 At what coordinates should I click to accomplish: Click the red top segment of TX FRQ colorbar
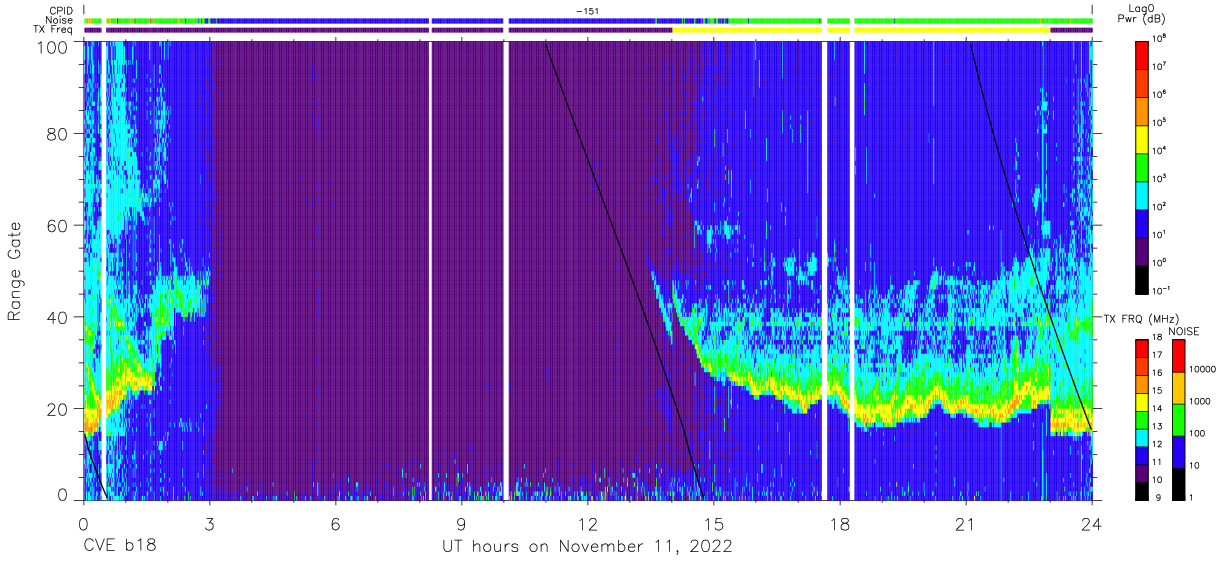click(x=1141, y=349)
